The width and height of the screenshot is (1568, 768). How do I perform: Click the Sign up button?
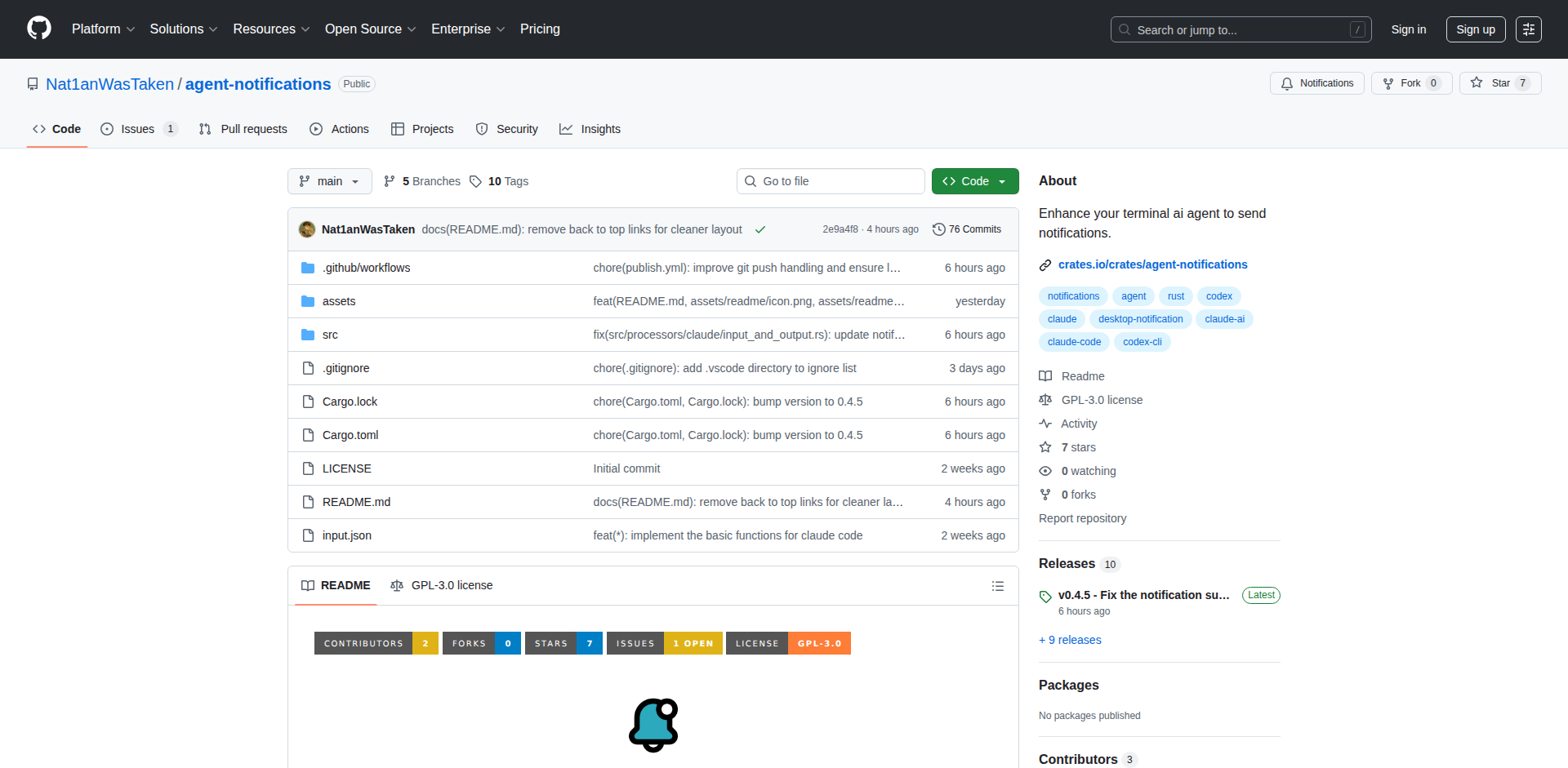coord(1476,29)
